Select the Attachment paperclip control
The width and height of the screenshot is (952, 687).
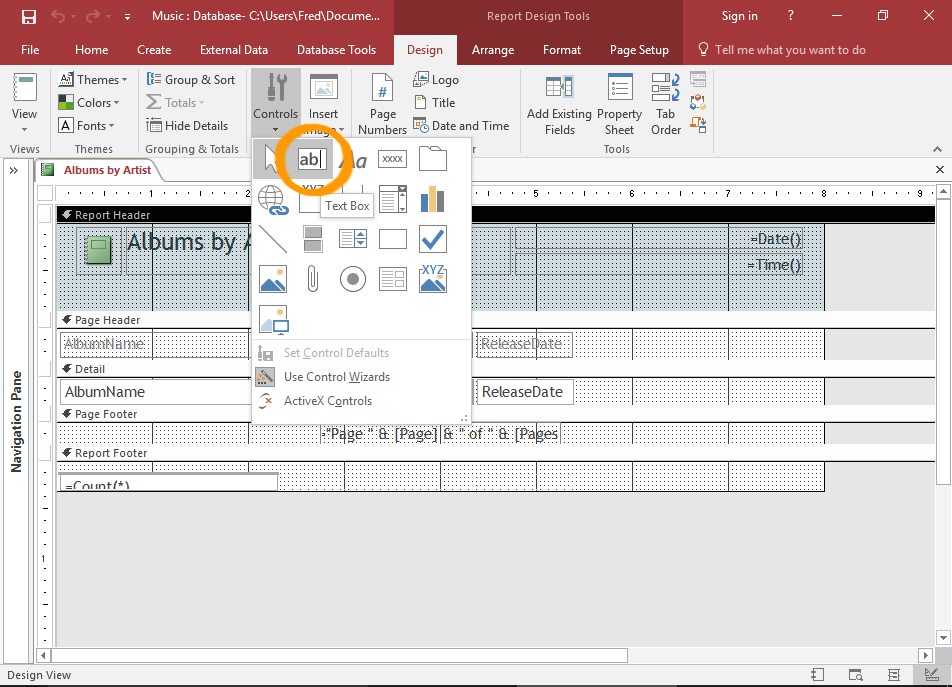tap(313, 280)
